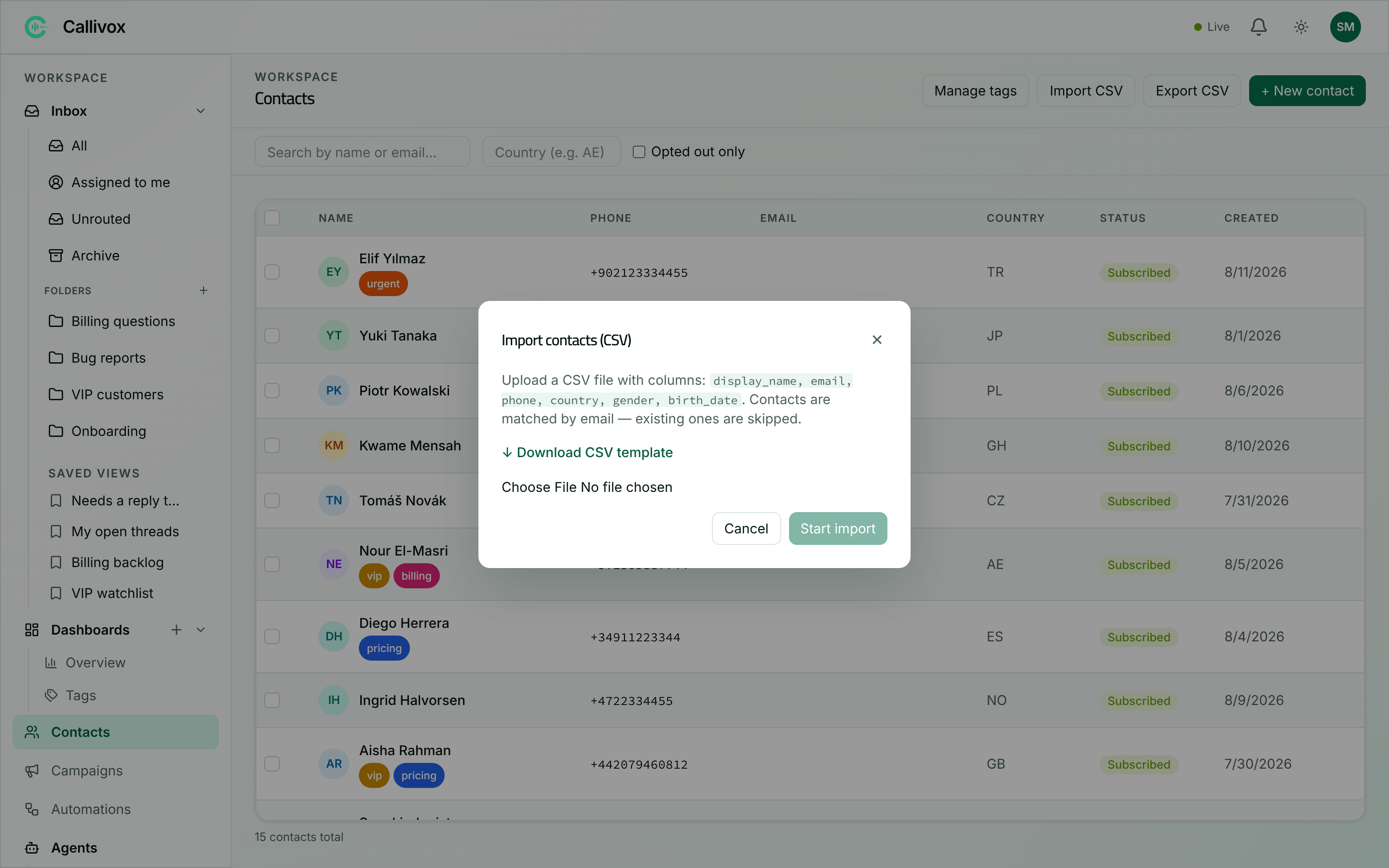Focus the Search by name or email field

[x=362, y=151]
